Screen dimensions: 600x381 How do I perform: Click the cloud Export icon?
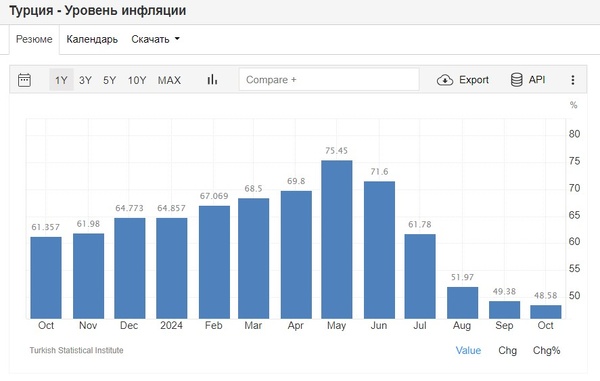(x=445, y=80)
